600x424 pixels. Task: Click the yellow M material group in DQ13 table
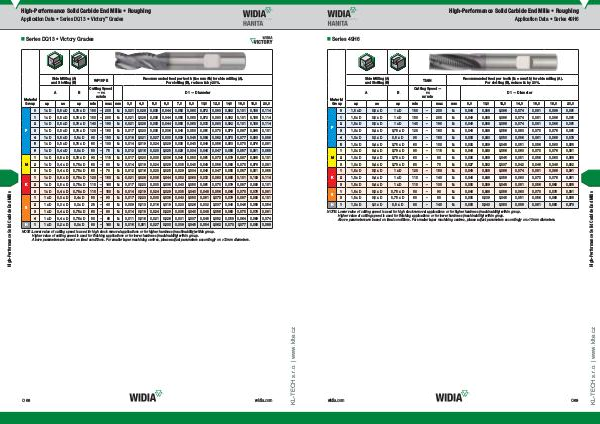pyautogui.click(x=26, y=165)
